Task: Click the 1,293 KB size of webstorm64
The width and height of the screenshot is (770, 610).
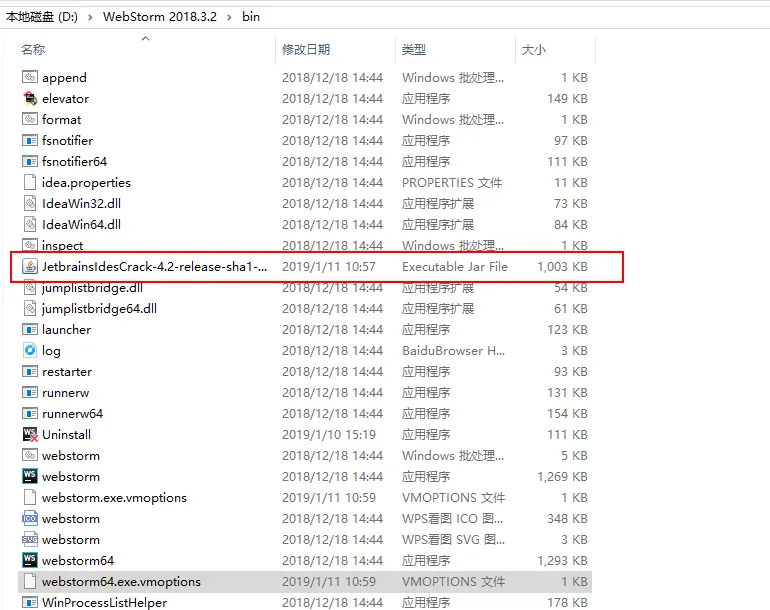Action: tap(562, 560)
